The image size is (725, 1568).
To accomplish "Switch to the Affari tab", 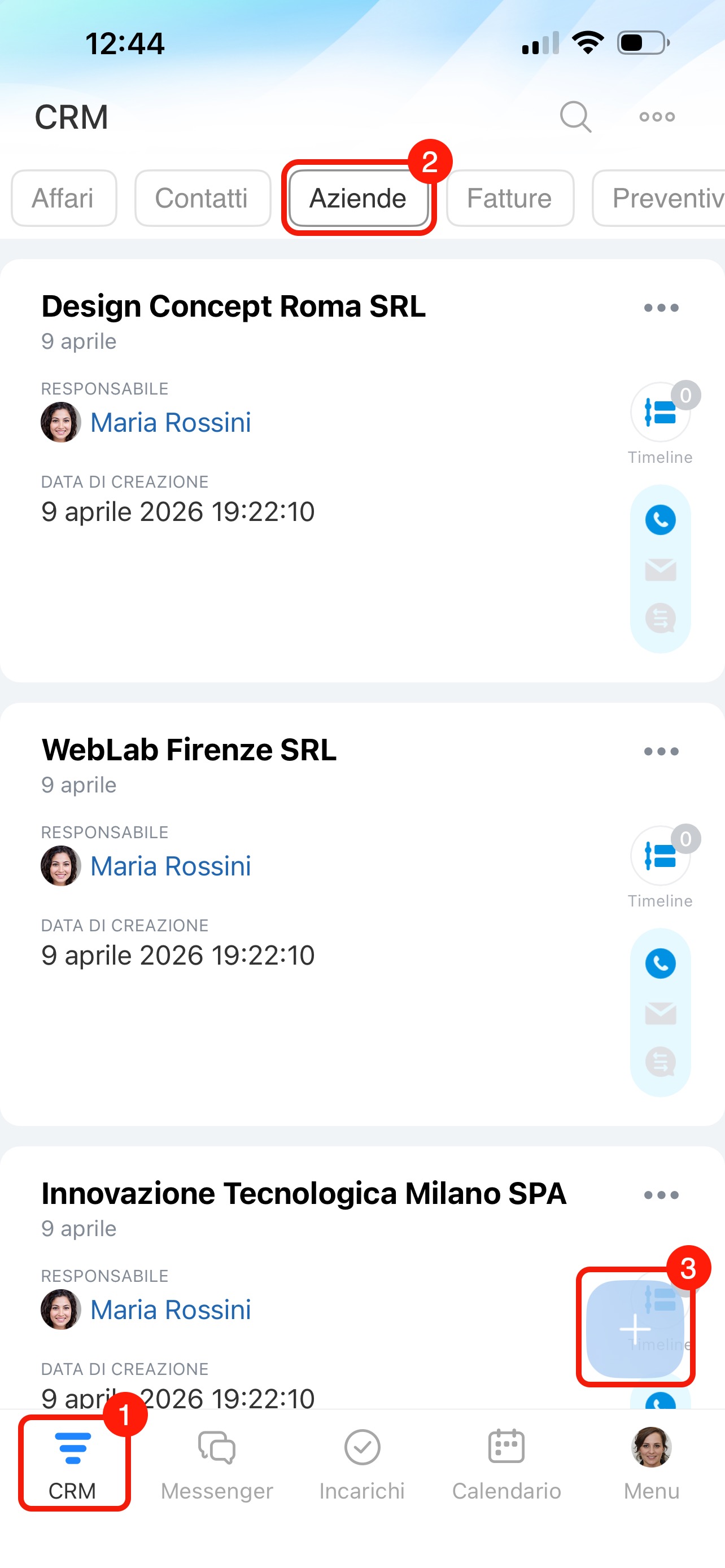I will pos(63,199).
